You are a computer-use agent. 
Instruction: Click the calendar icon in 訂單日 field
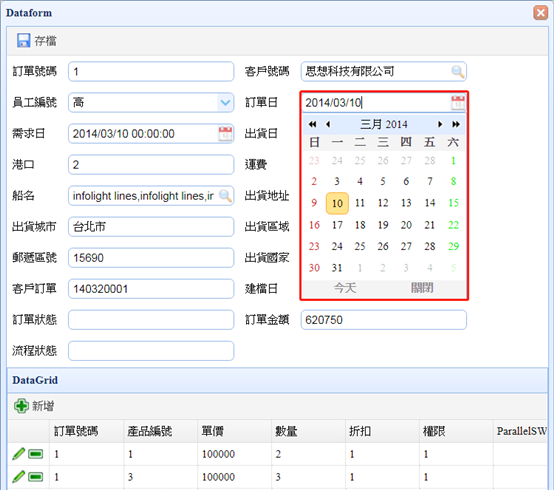pyautogui.click(x=458, y=102)
